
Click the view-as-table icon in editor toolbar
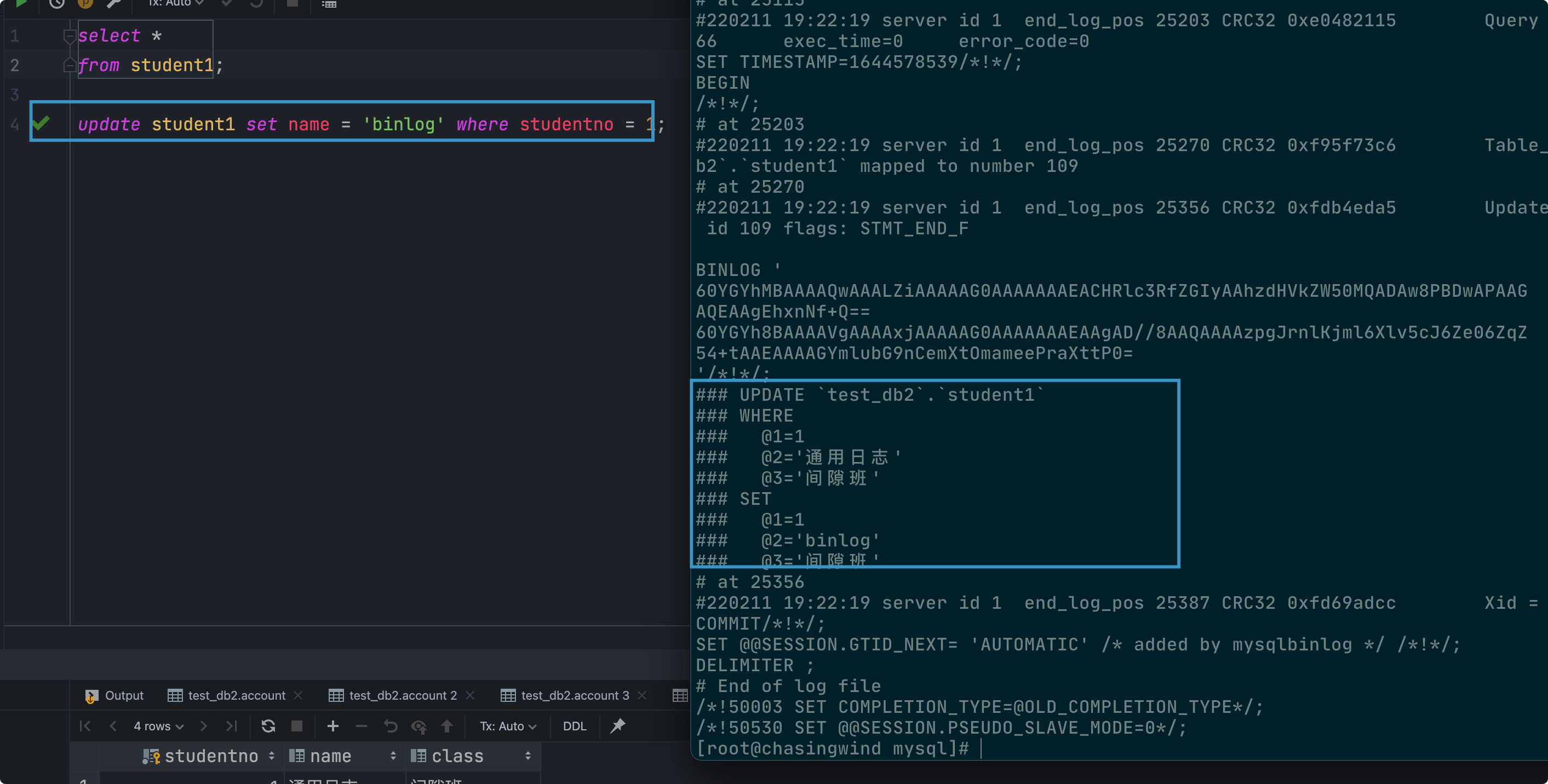pos(329,4)
